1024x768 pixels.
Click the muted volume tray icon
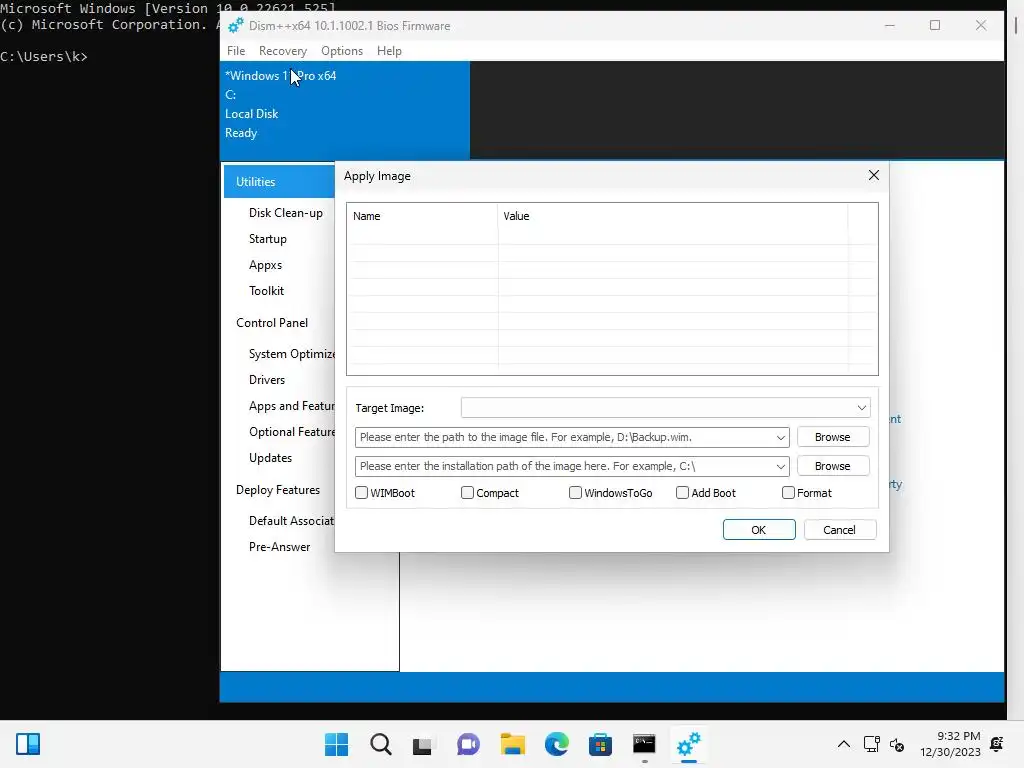pyautogui.click(x=897, y=744)
